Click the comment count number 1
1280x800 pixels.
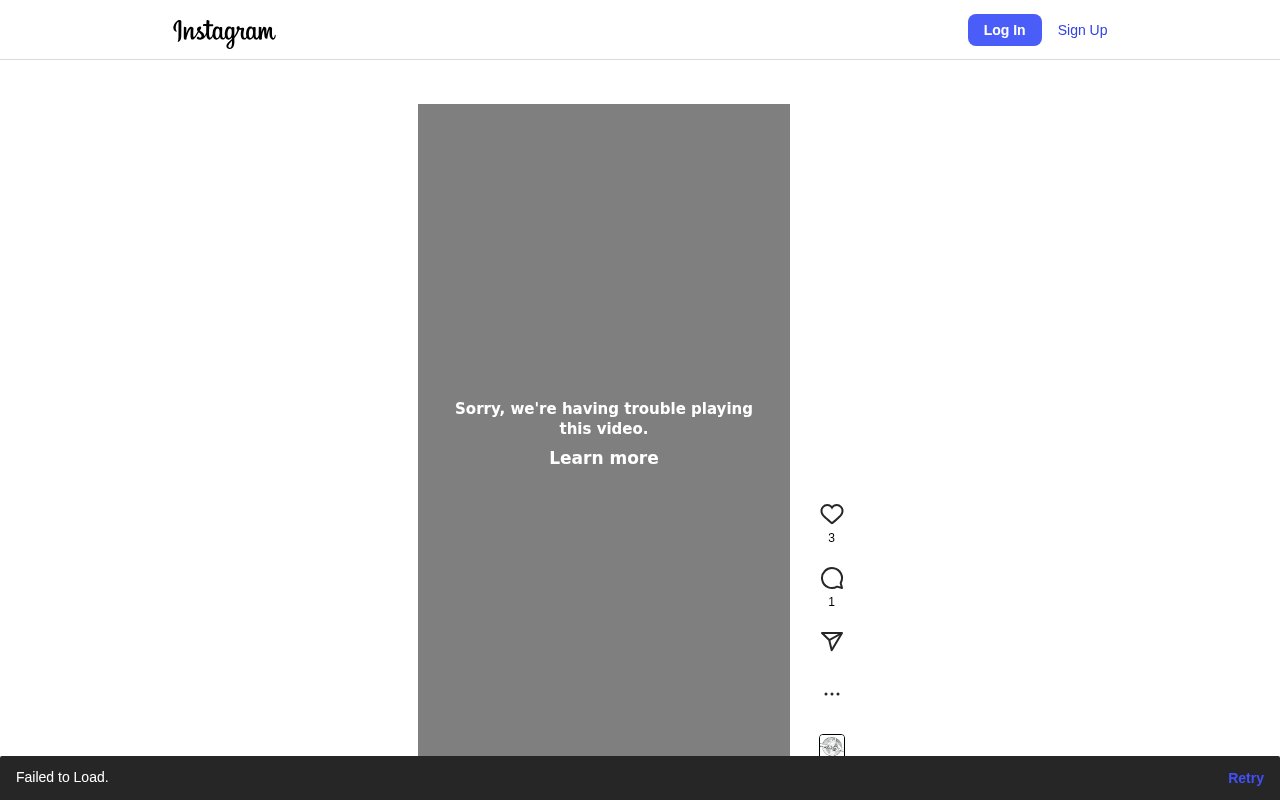(x=831, y=602)
